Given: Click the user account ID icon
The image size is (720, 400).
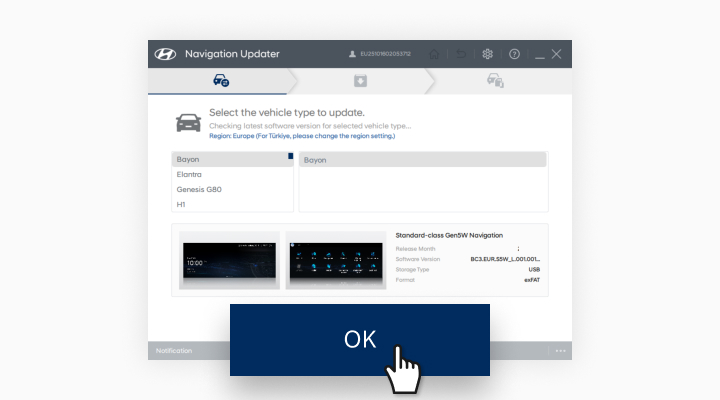Looking at the screenshot, I should [x=352, y=54].
